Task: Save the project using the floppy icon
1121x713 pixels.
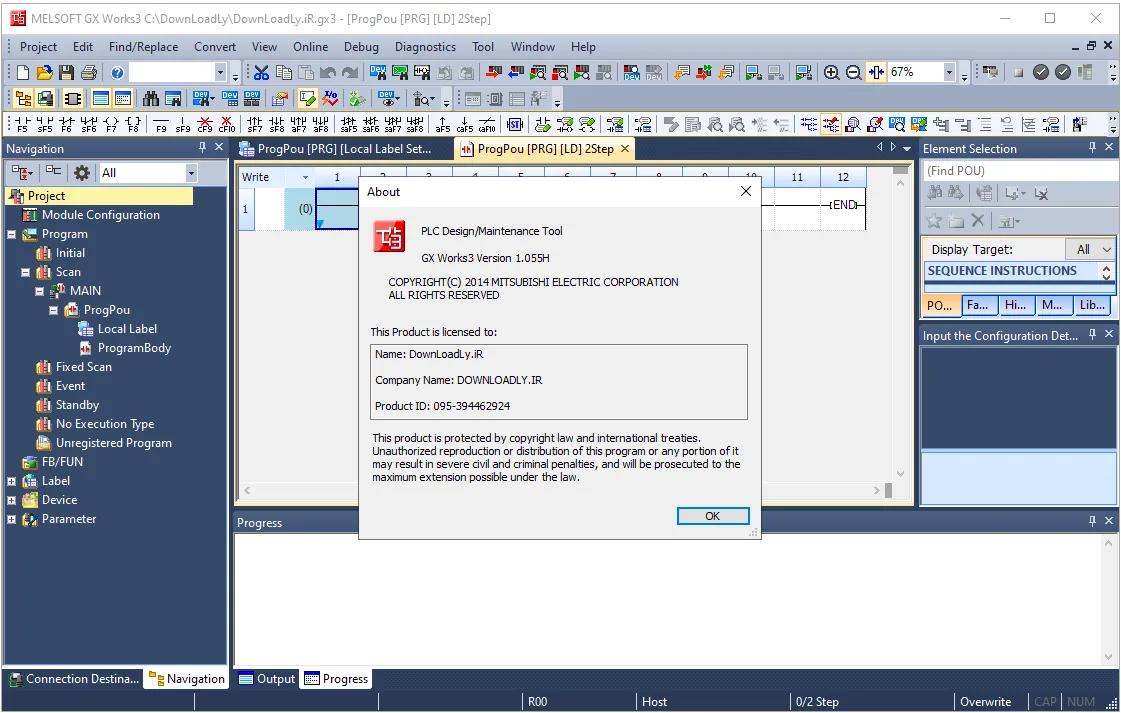Action: pos(66,72)
